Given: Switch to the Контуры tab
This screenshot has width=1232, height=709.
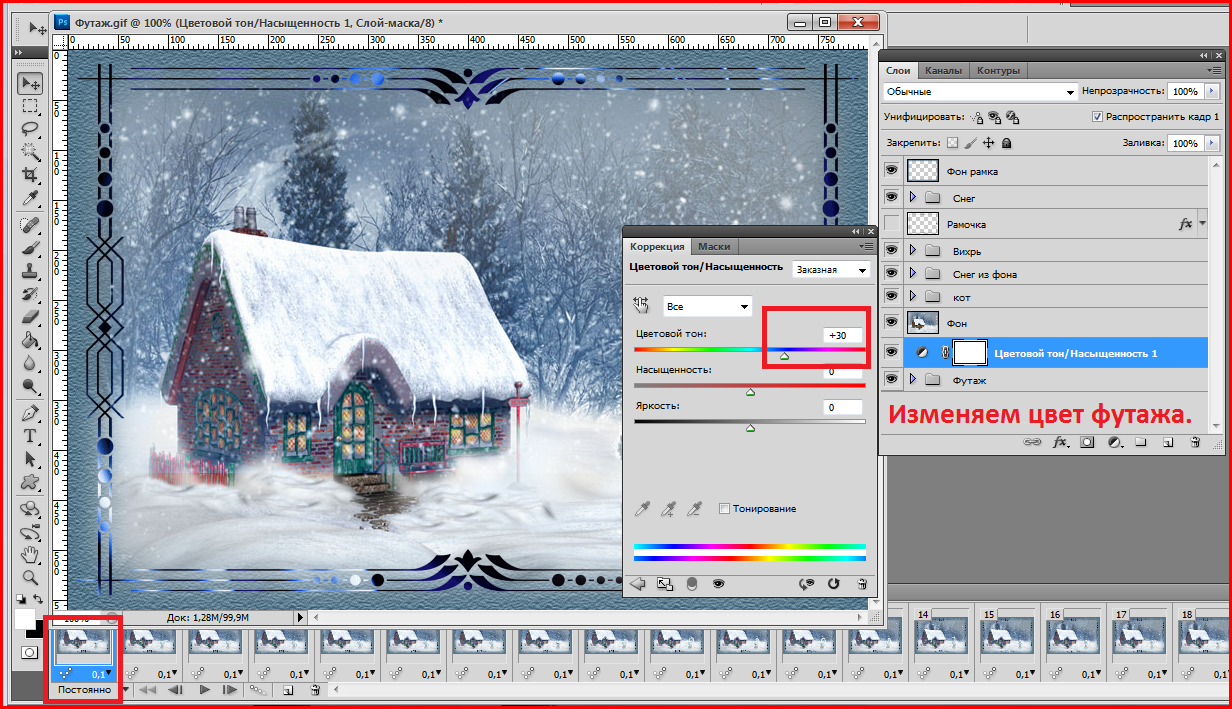Looking at the screenshot, I should coord(998,71).
